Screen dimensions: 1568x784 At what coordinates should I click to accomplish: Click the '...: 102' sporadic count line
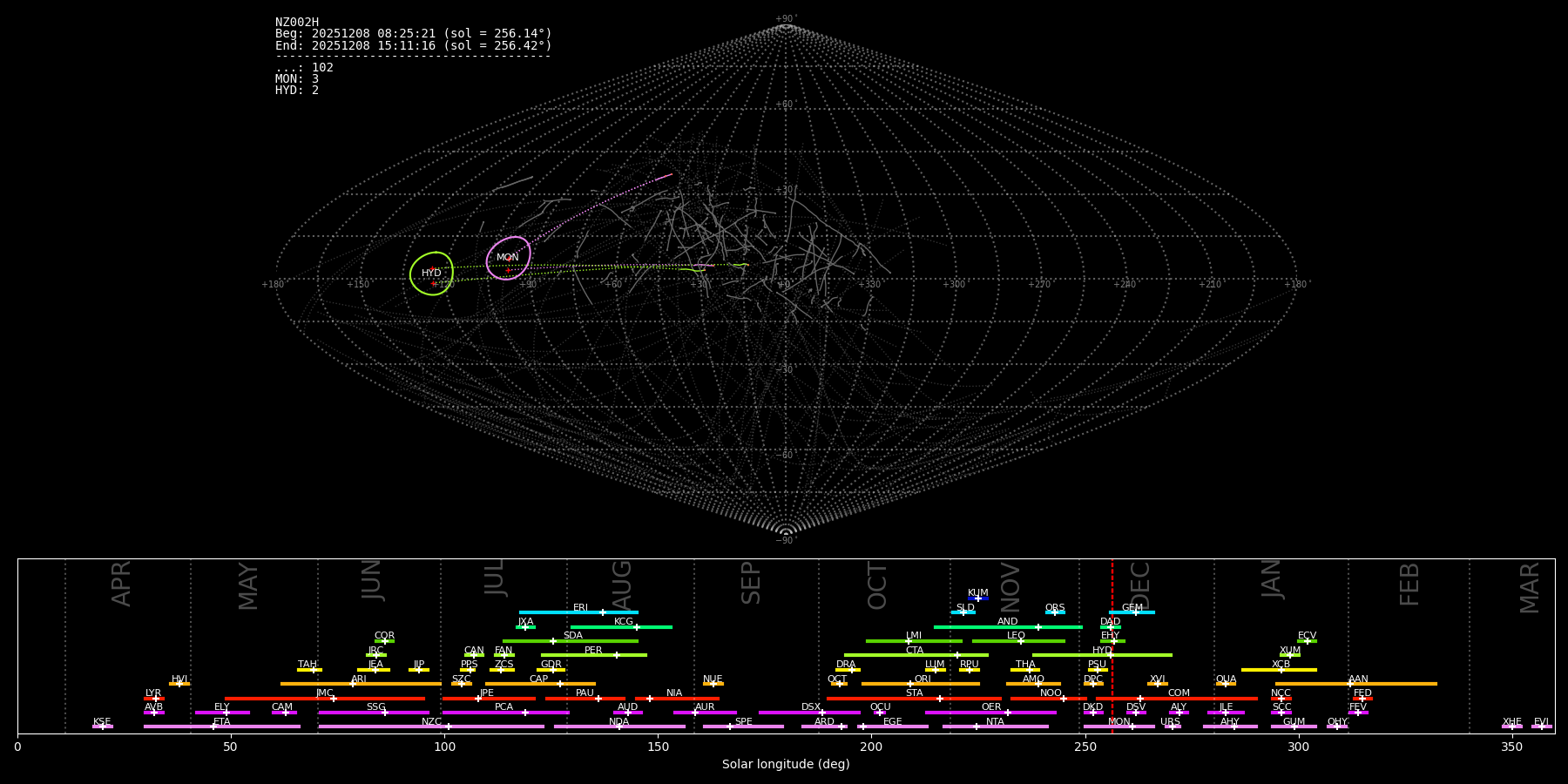[304, 68]
